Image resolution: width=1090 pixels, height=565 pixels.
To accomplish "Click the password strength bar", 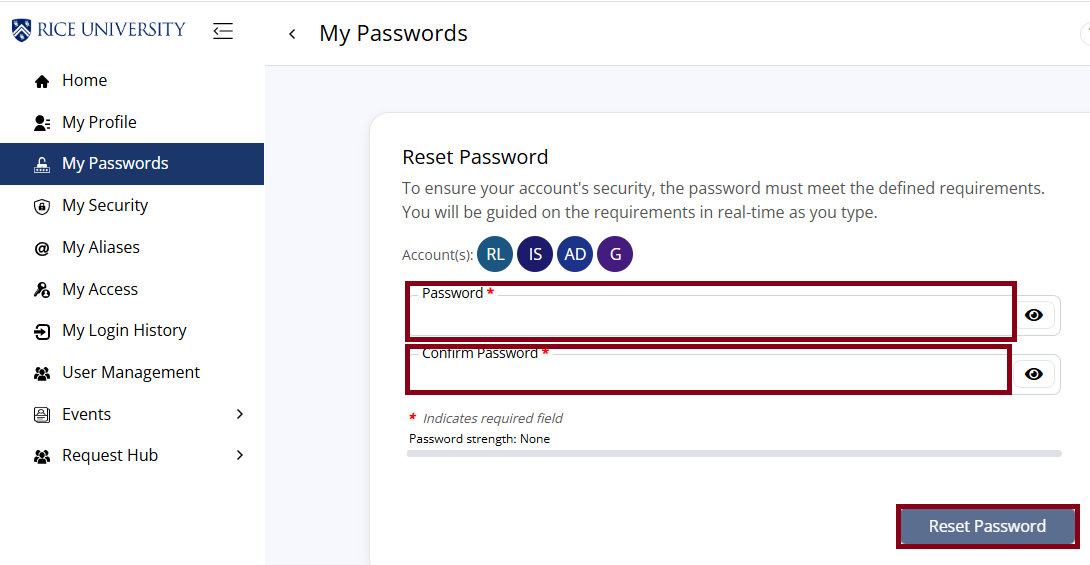I will [734, 454].
